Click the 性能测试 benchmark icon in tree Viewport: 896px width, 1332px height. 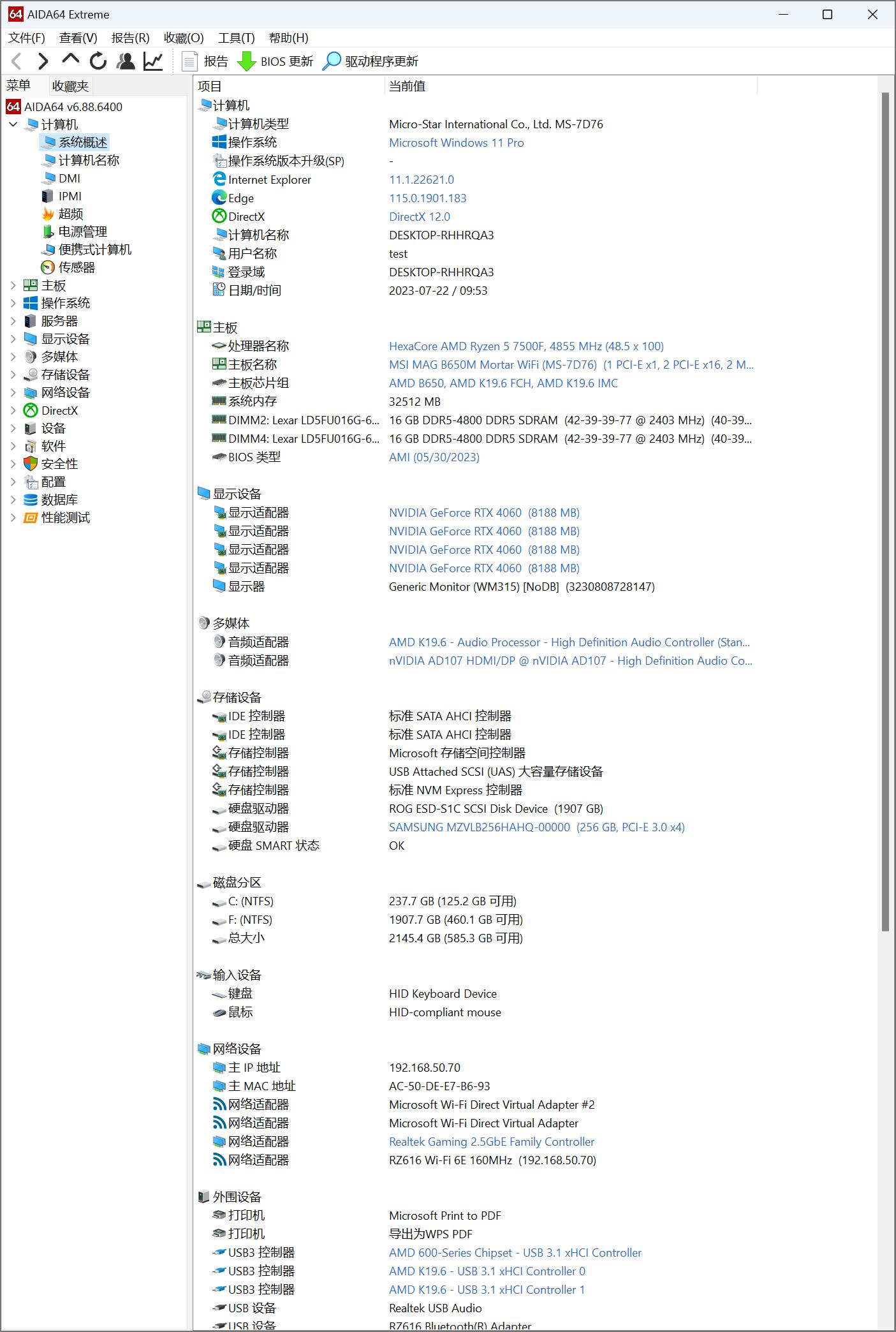coord(31,517)
